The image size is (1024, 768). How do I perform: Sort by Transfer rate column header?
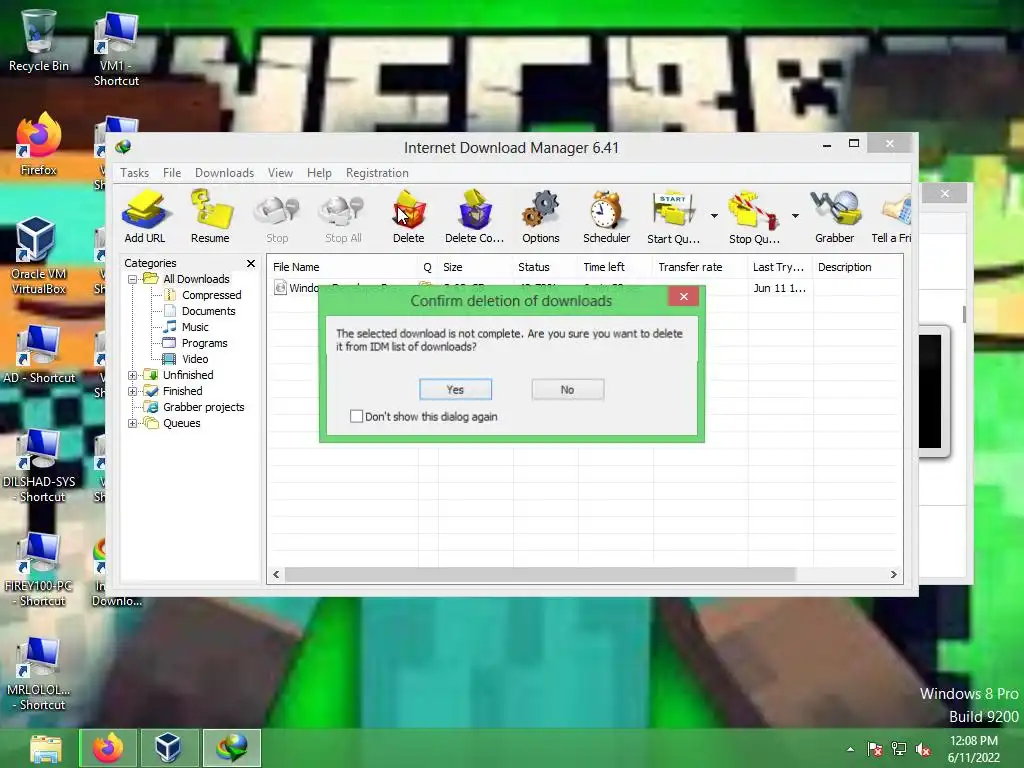point(700,267)
